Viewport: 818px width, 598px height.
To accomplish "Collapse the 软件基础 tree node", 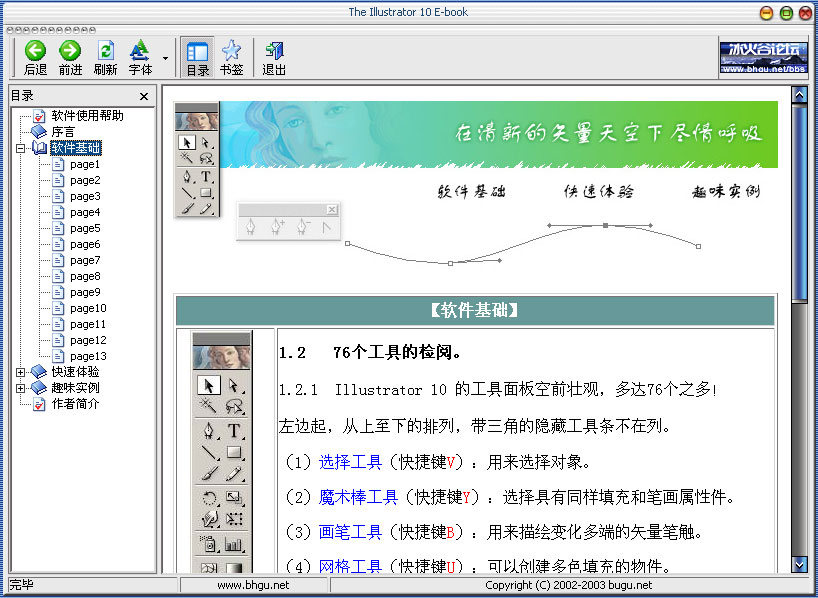I will [20, 148].
